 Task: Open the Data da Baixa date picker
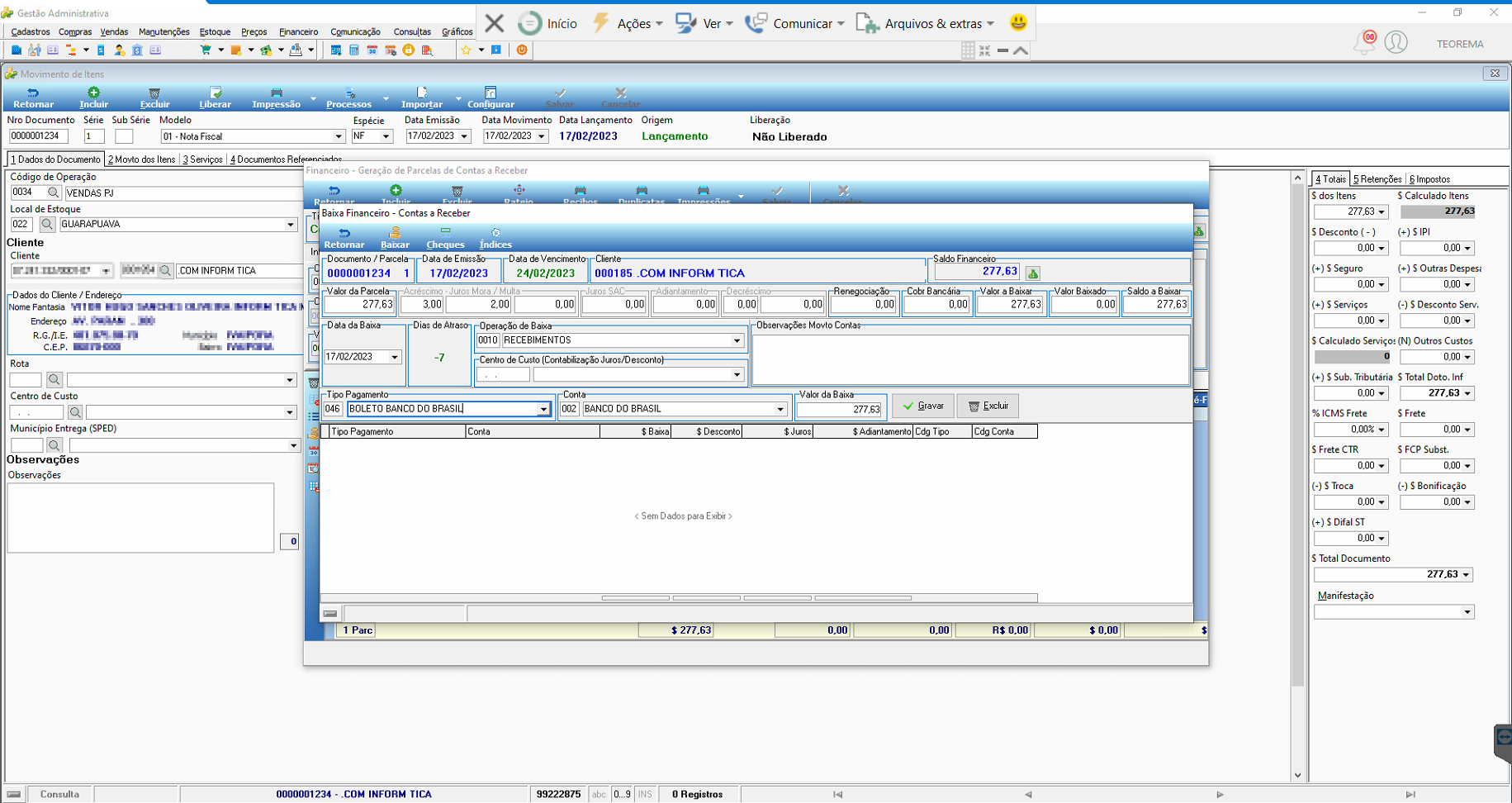(x=395, y=357)
